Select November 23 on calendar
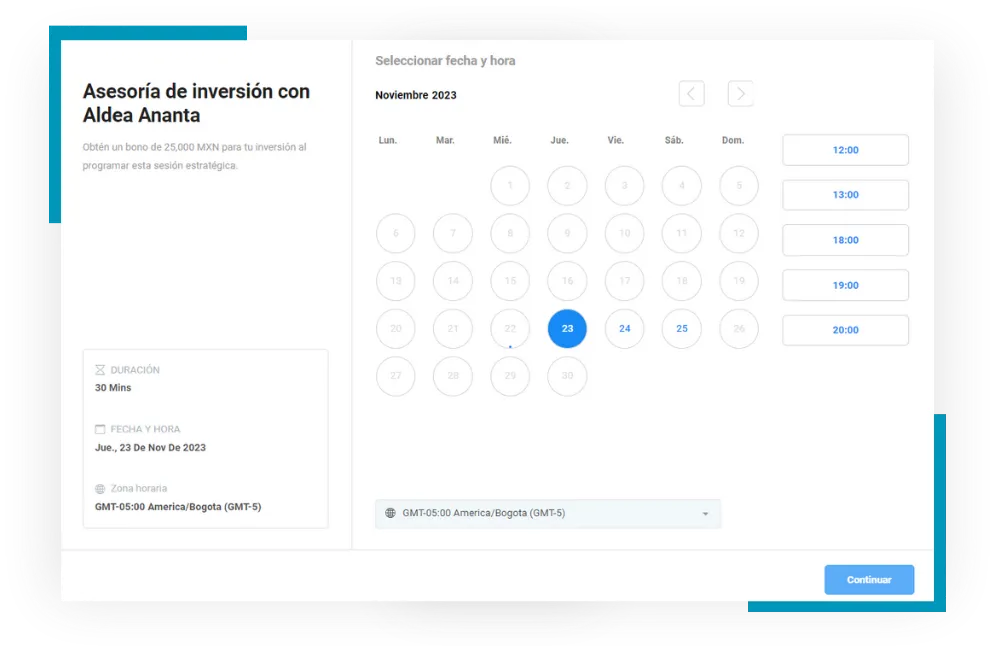The width and height of the screenshot is (995, 652). [567, 328]
